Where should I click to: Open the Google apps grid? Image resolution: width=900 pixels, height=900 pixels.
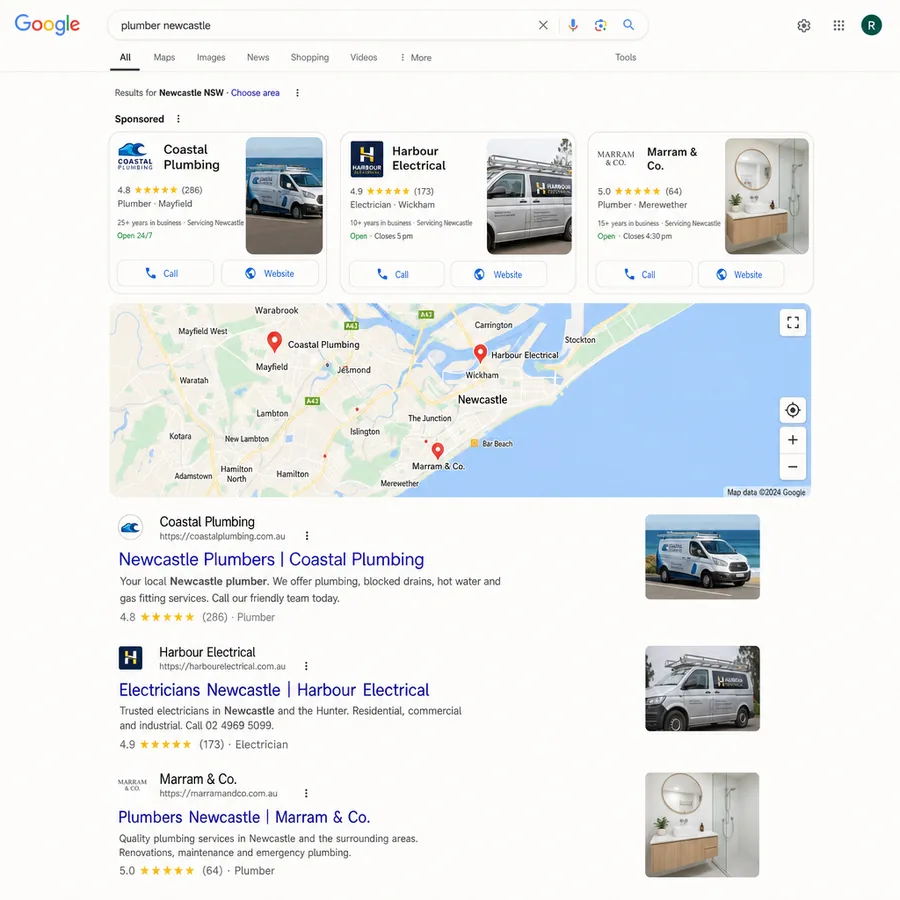(839, 25)
